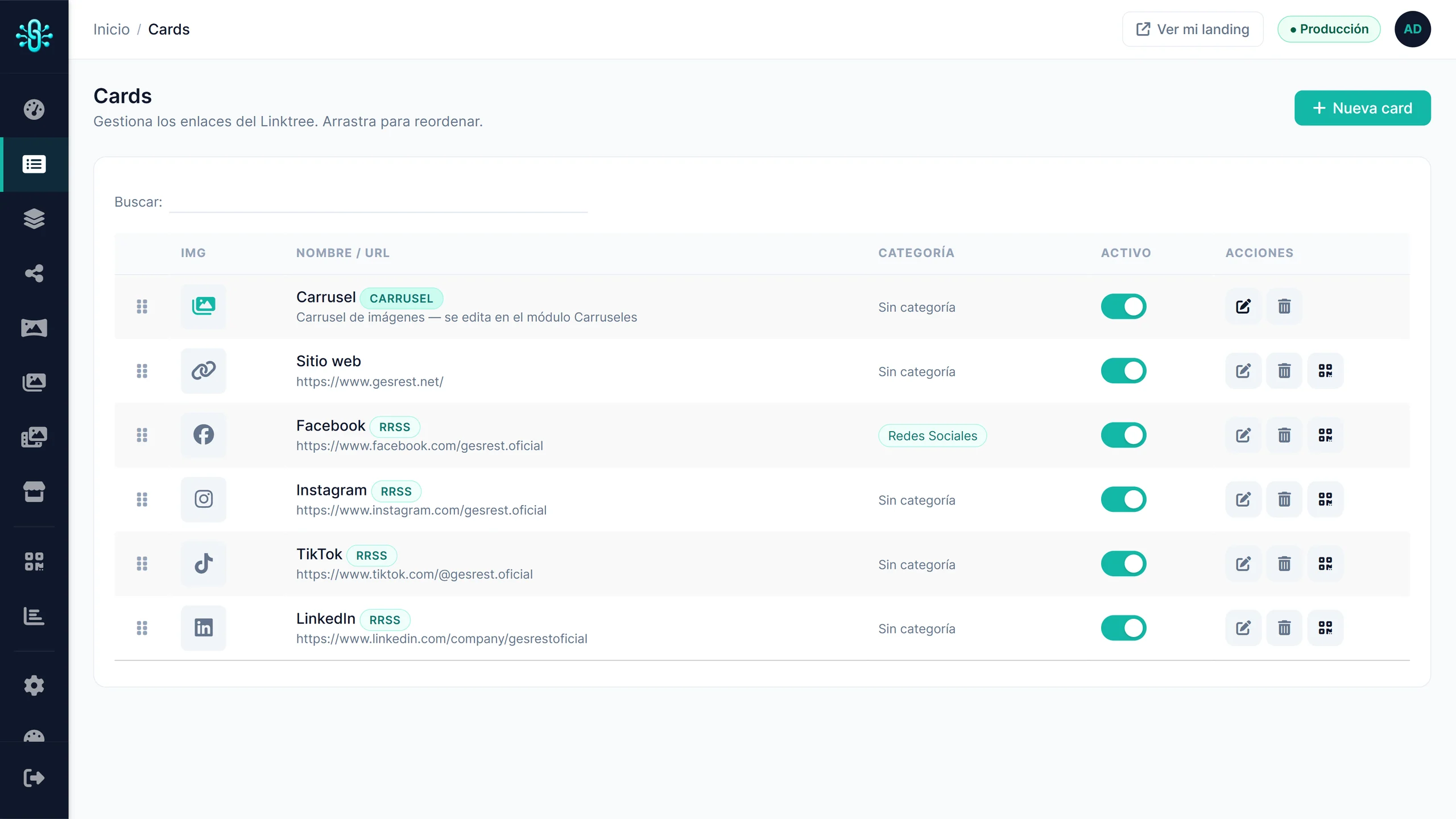Delete the TikTok card
Image resolution: width=1456 pixels, height=819 pixels.
(1284, 564)
